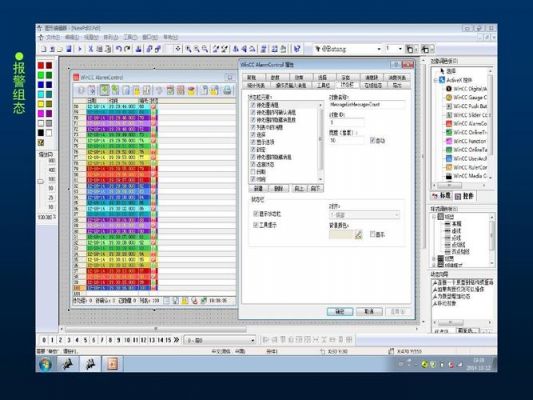Image resolution: width=533 pixels, height=400 pixels.
Task: Click the runtime play arrow icon in toolbar
Action: (80, 49)
